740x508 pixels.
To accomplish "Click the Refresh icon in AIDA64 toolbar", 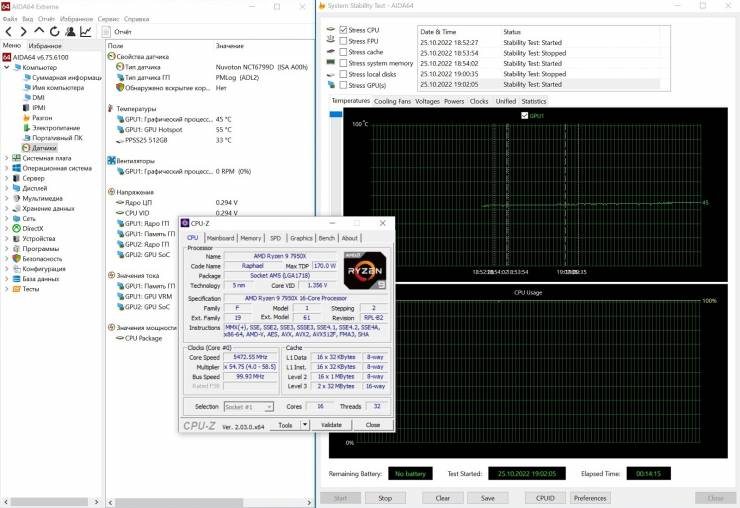I will (x=55, y=32).
